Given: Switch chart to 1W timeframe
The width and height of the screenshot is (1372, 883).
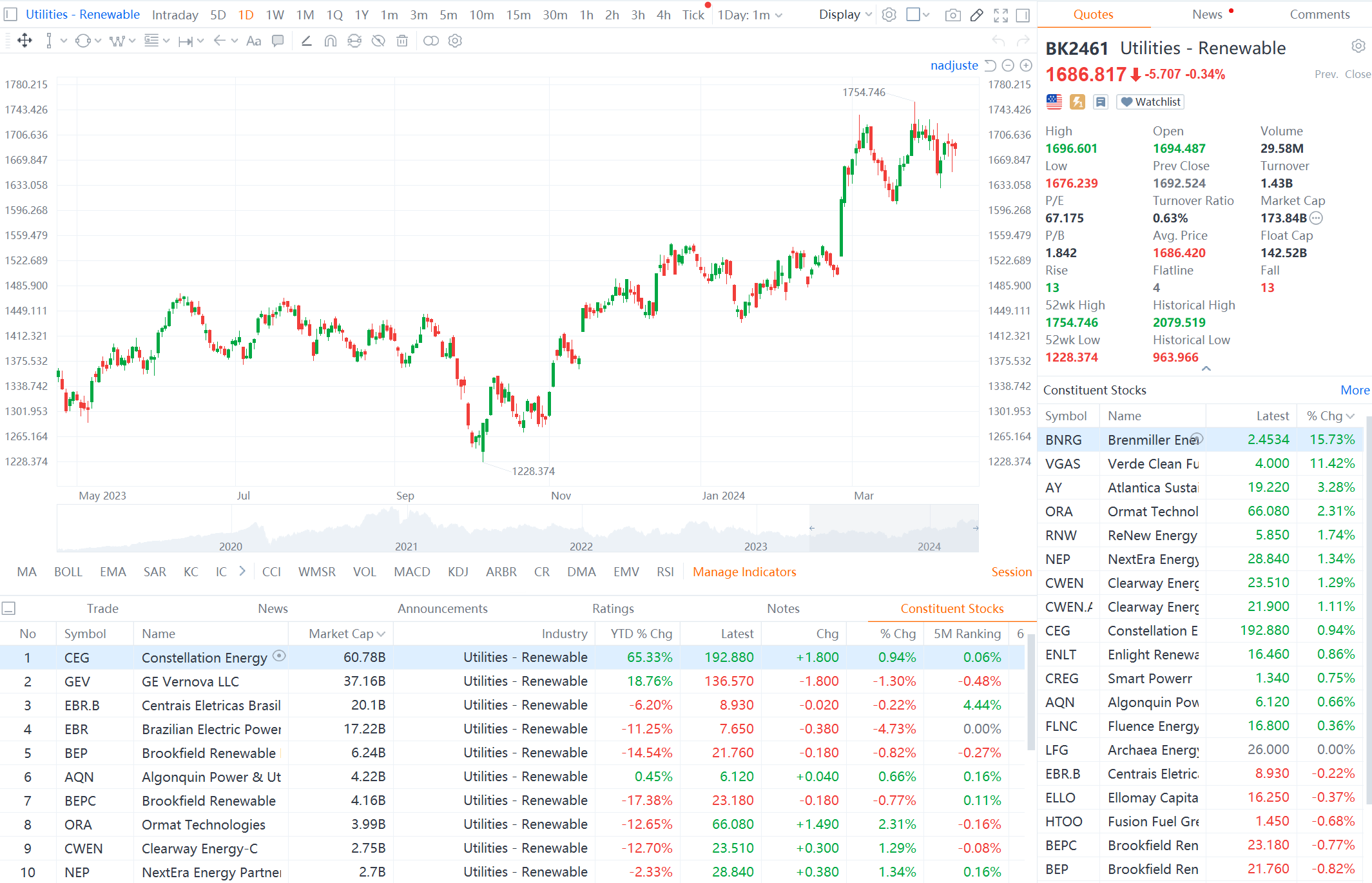Looking at the screenshot, I should tap(275, 15).
